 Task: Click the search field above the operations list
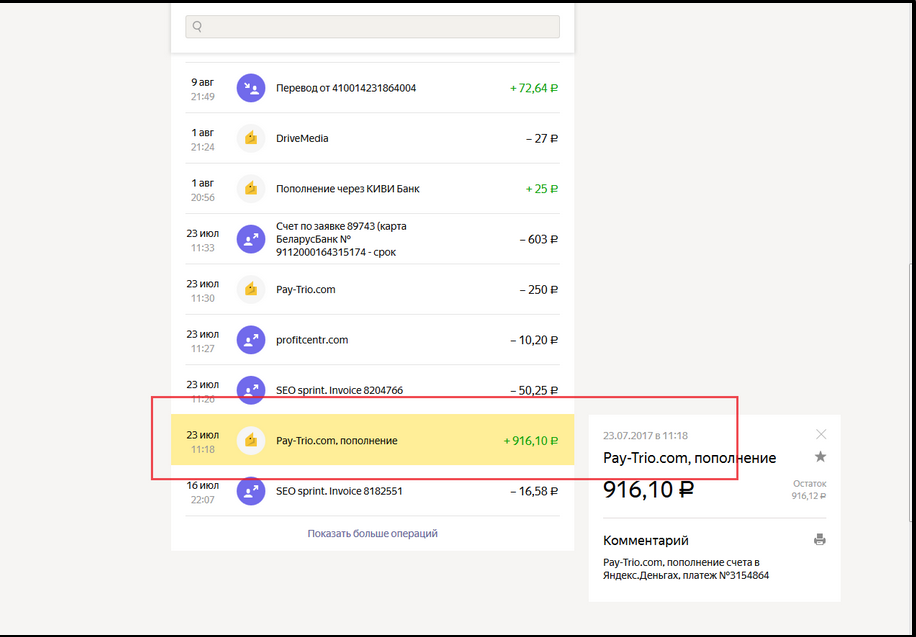point(372,27)
